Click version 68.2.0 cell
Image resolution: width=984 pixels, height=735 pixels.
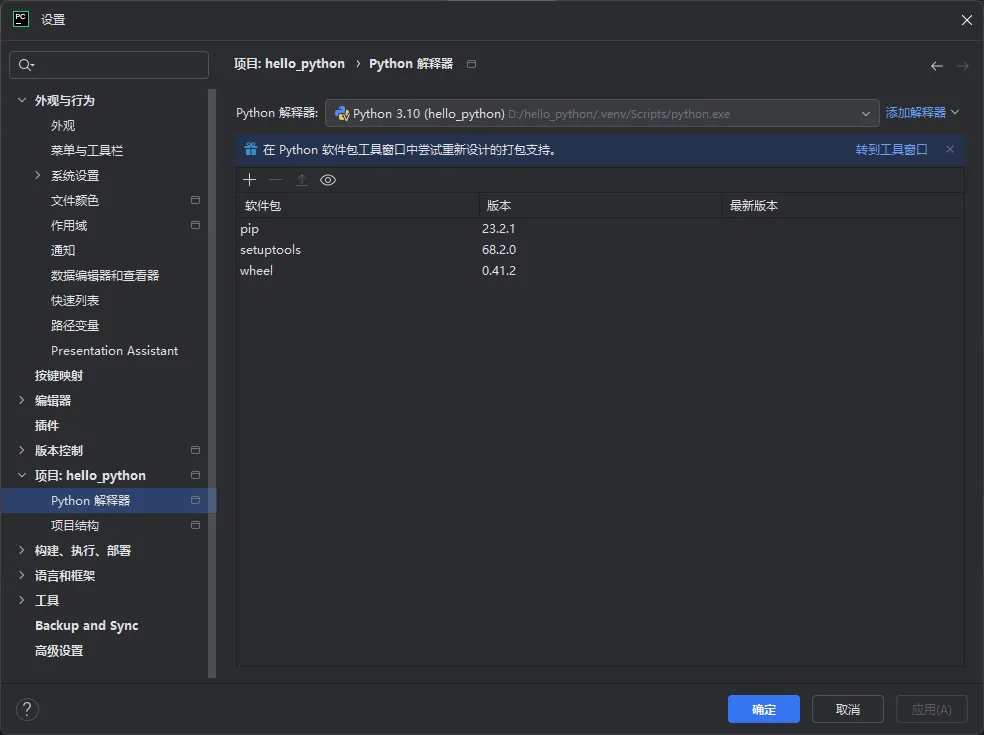499,250
